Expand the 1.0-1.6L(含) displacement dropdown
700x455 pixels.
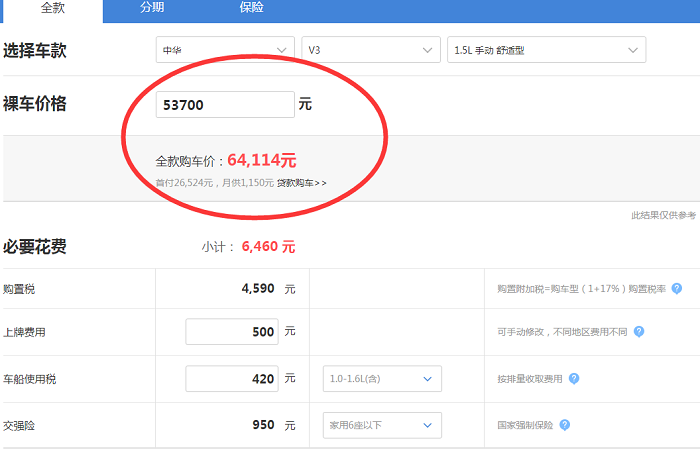pyautogui.click(x=382, y=379)
